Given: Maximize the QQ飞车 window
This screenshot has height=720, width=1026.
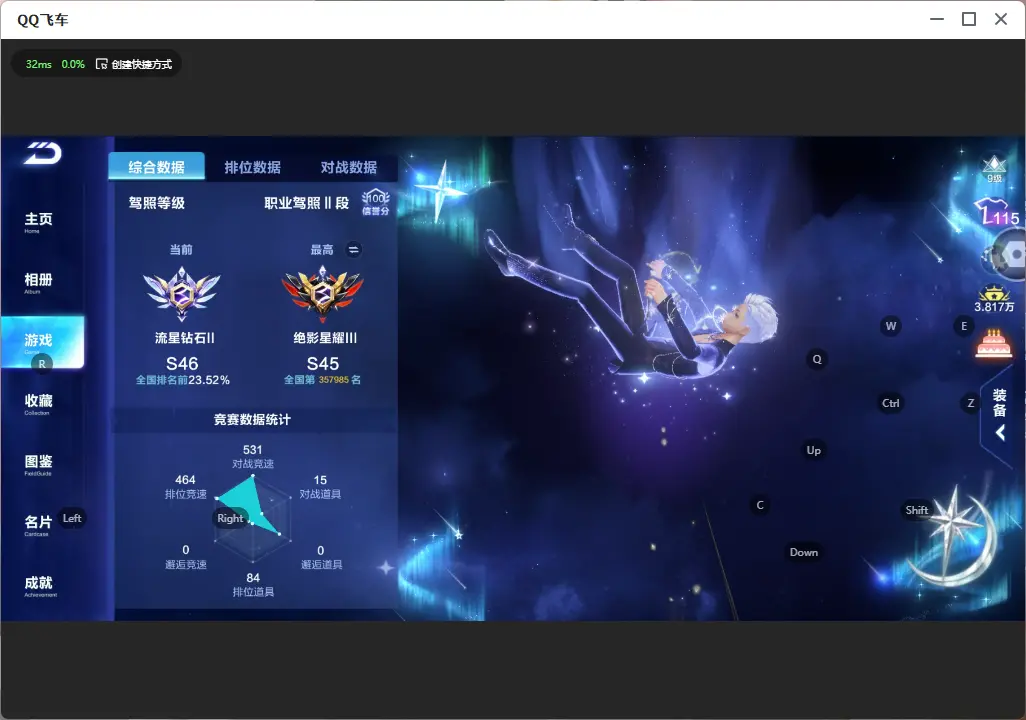Looking at the screenshot, I should click(969, 19).
